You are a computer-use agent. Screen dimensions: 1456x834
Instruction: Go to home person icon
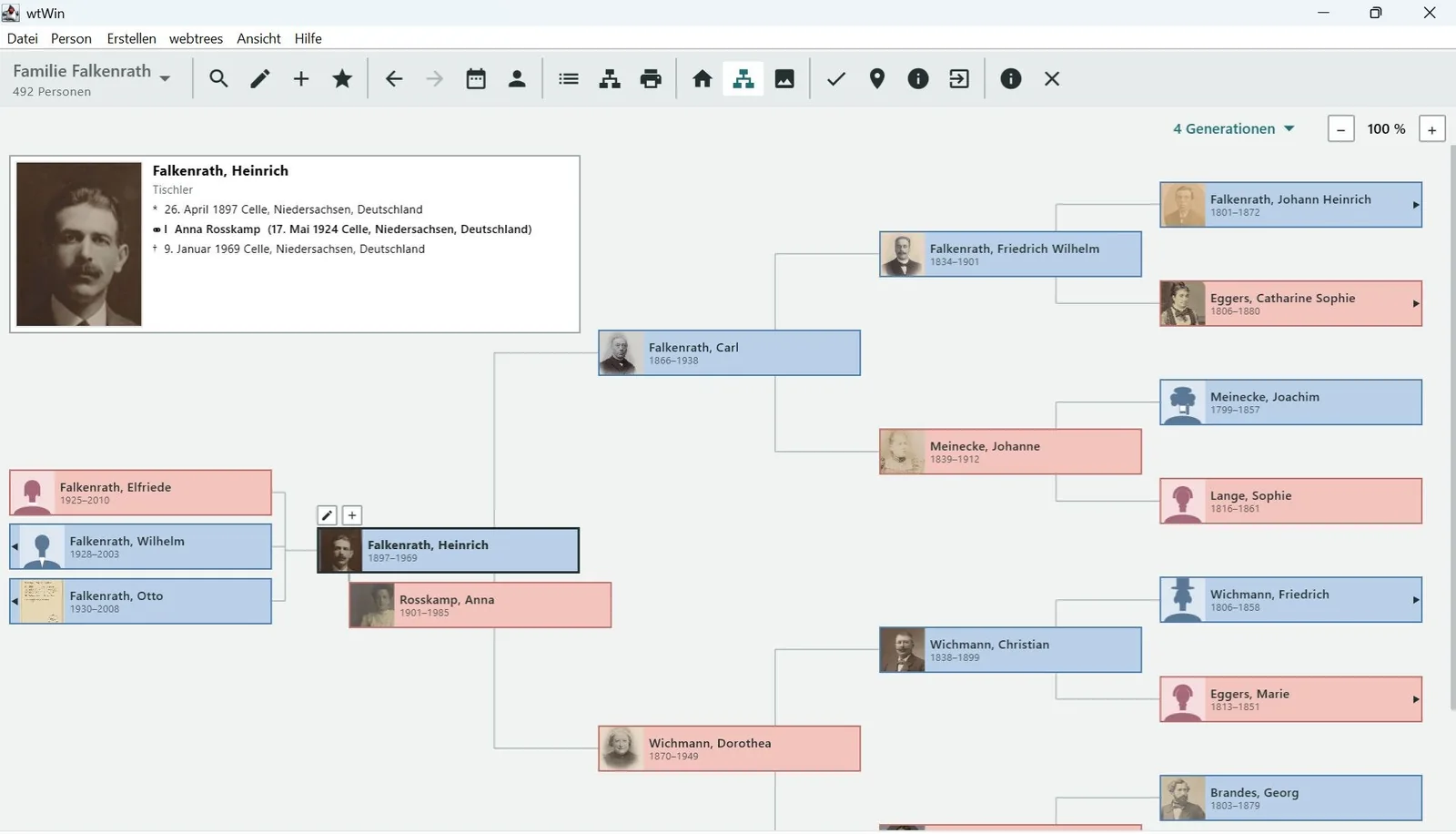pos(702,79)
